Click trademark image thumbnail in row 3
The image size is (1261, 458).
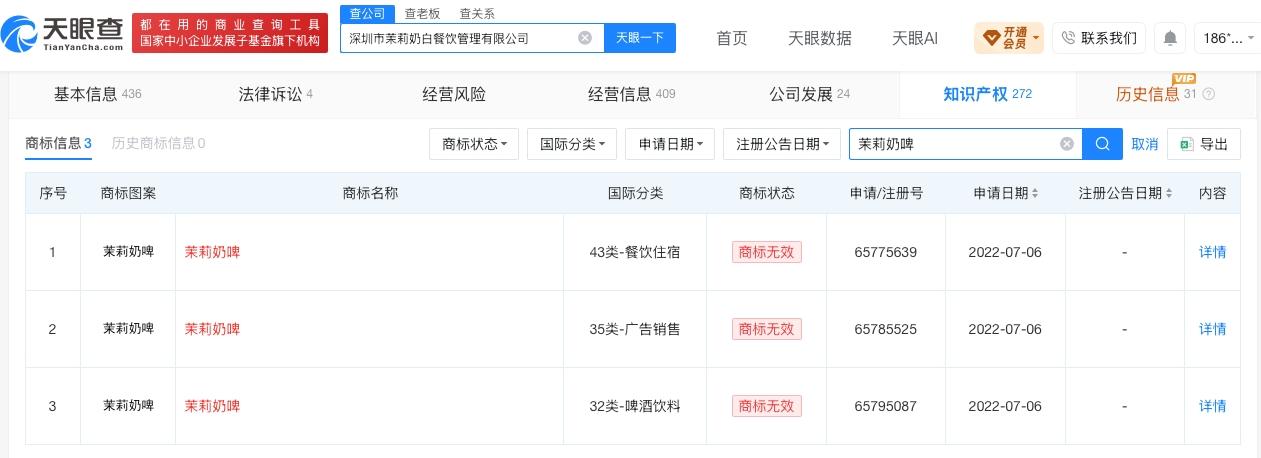click(128, 406)
